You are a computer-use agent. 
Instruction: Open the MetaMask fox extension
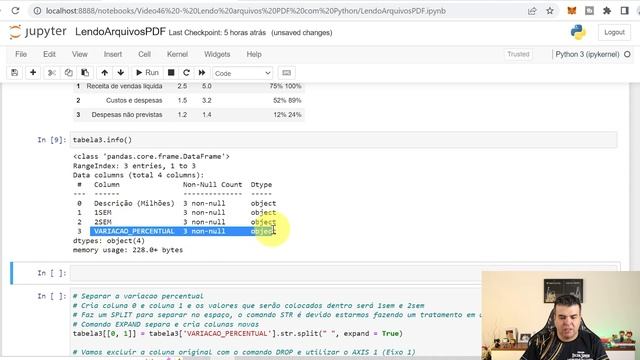(x=572, y=11)
